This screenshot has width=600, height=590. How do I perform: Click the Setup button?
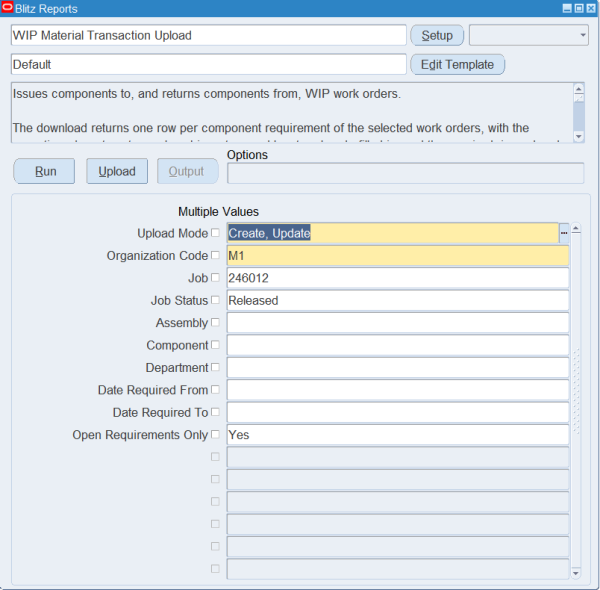click(437, 35)
